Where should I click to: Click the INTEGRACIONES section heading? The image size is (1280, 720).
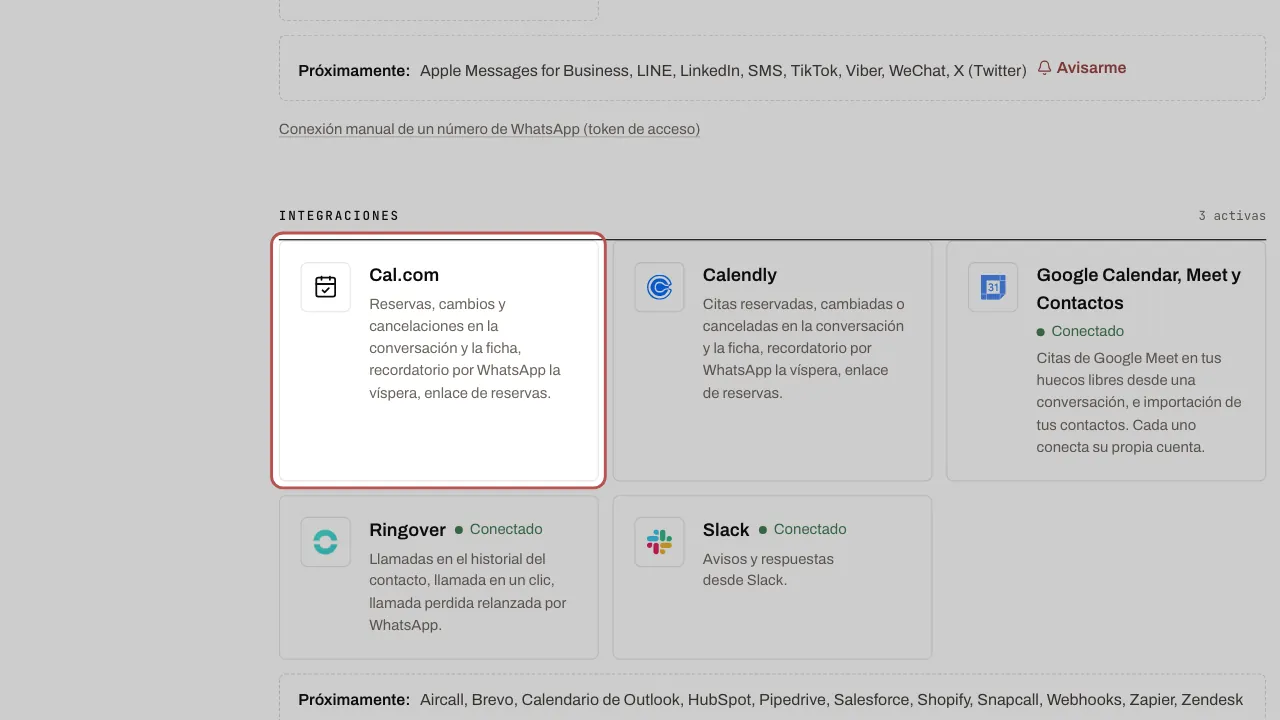(339, 216)
